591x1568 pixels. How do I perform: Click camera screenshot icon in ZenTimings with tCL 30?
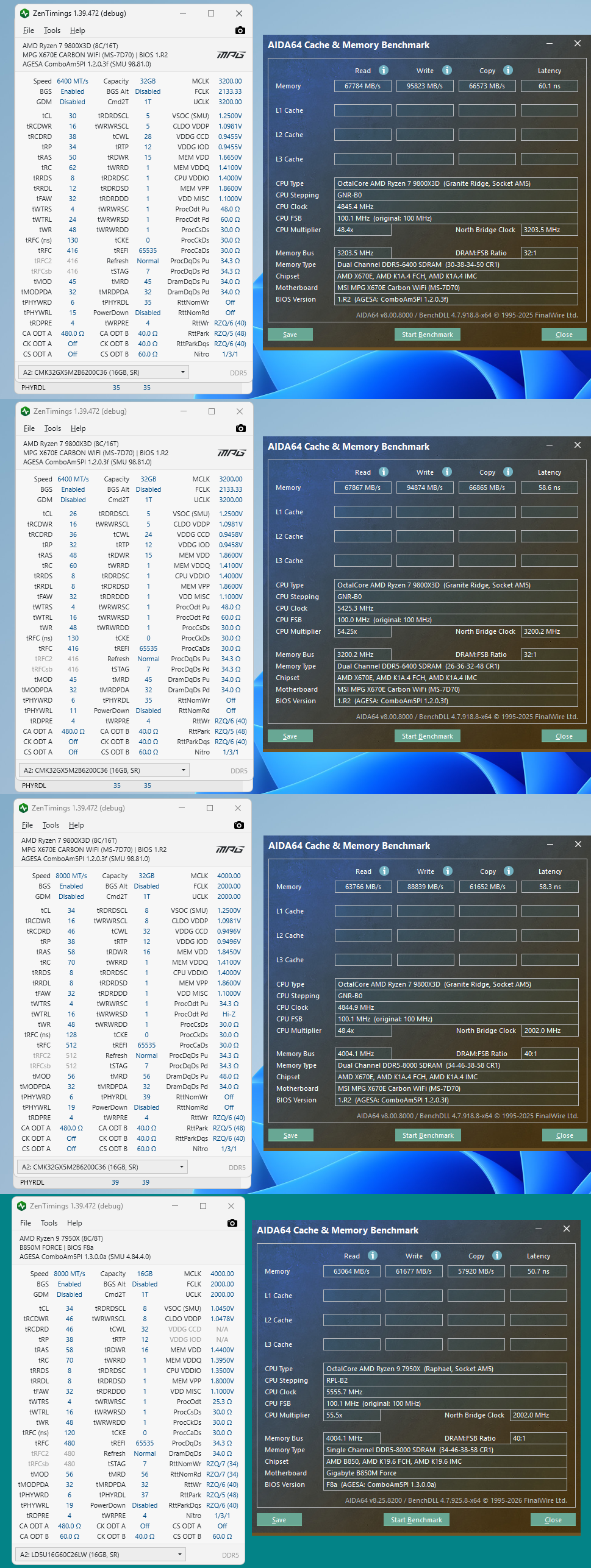240,30
